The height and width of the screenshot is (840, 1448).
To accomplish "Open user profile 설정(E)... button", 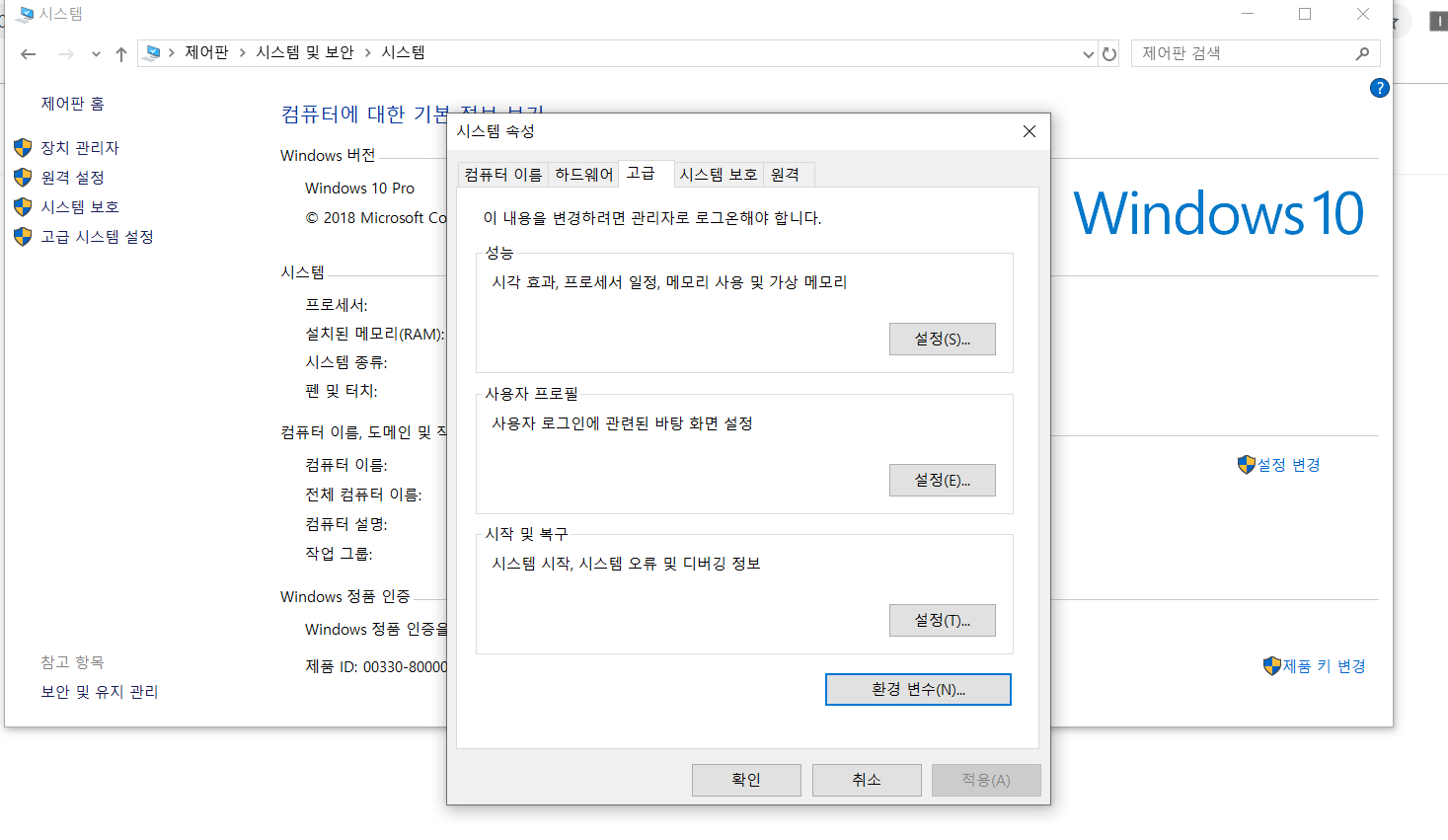I will 942,480.
